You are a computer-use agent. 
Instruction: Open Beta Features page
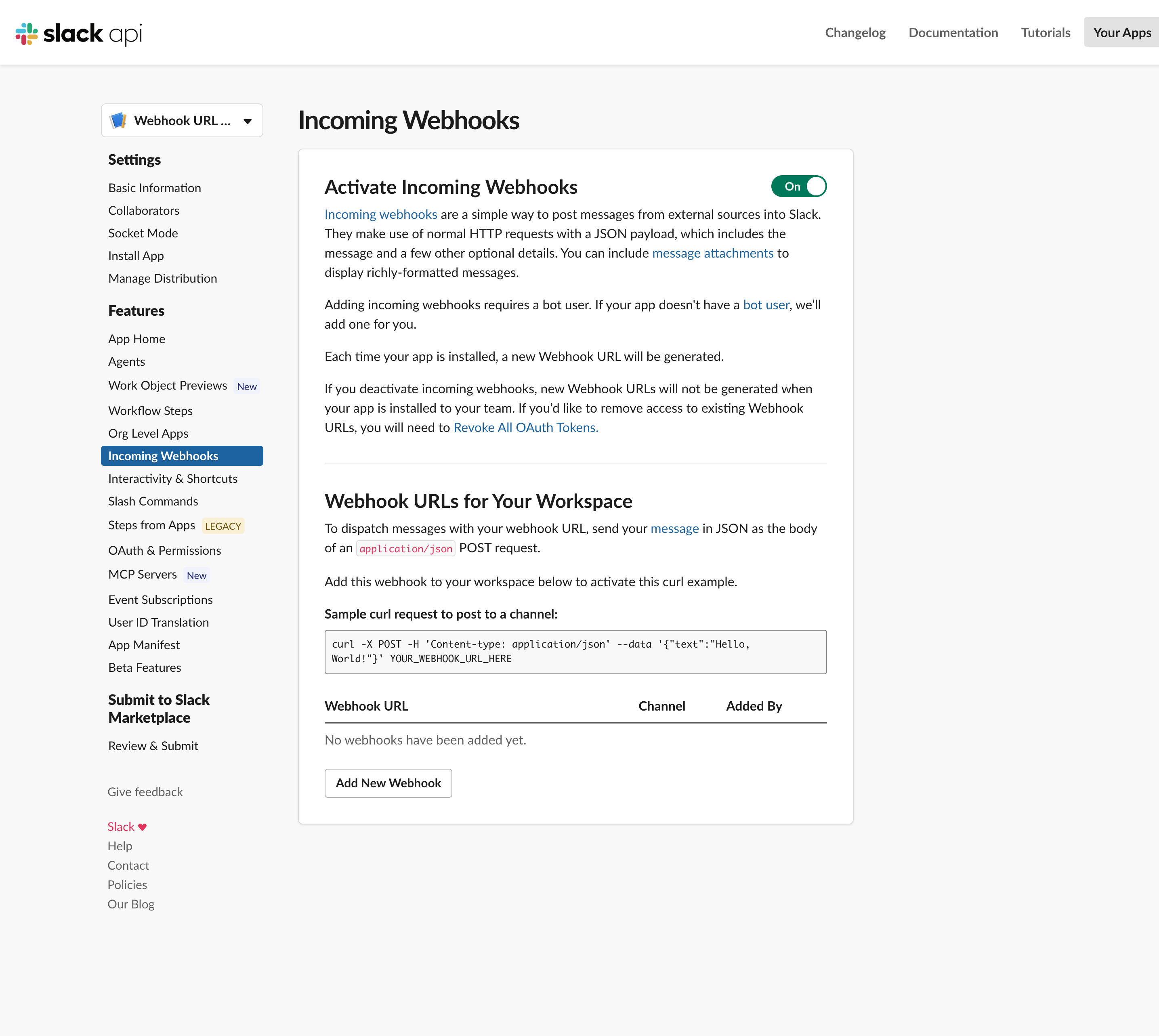click(x=145, y=668)
